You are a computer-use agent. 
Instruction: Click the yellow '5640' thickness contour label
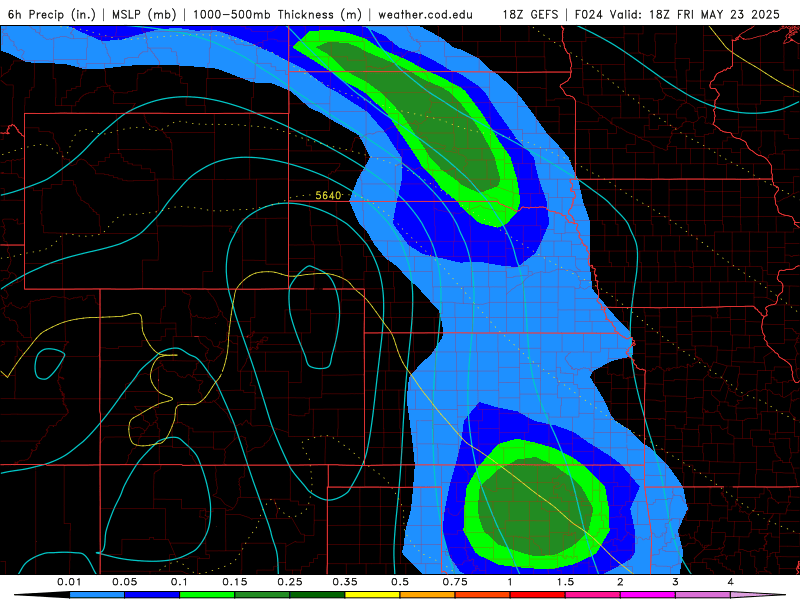coord(328,195)
